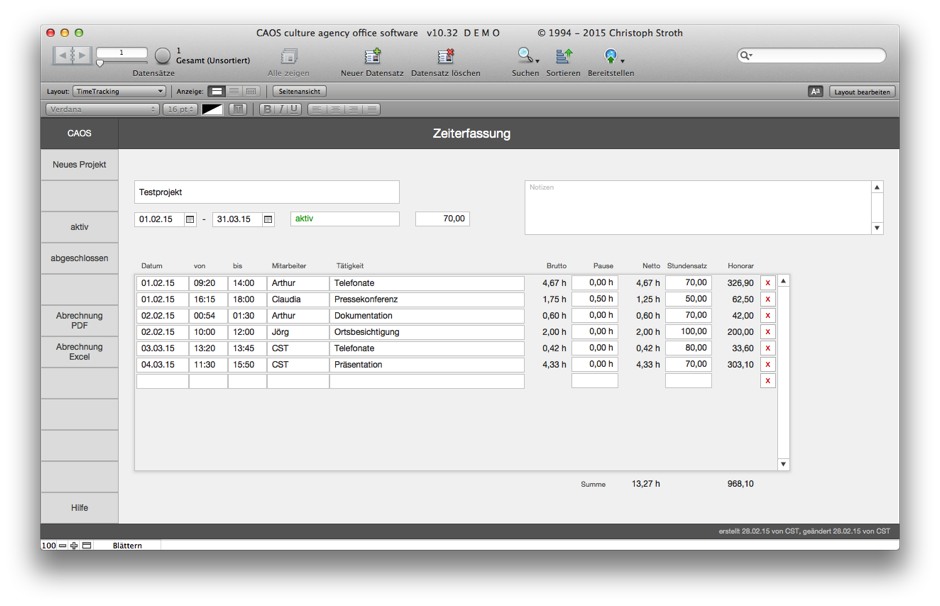The image size is (940, 606).
Task: Open the Layout TimeTracking dropdown
Action: click(119, 92)
